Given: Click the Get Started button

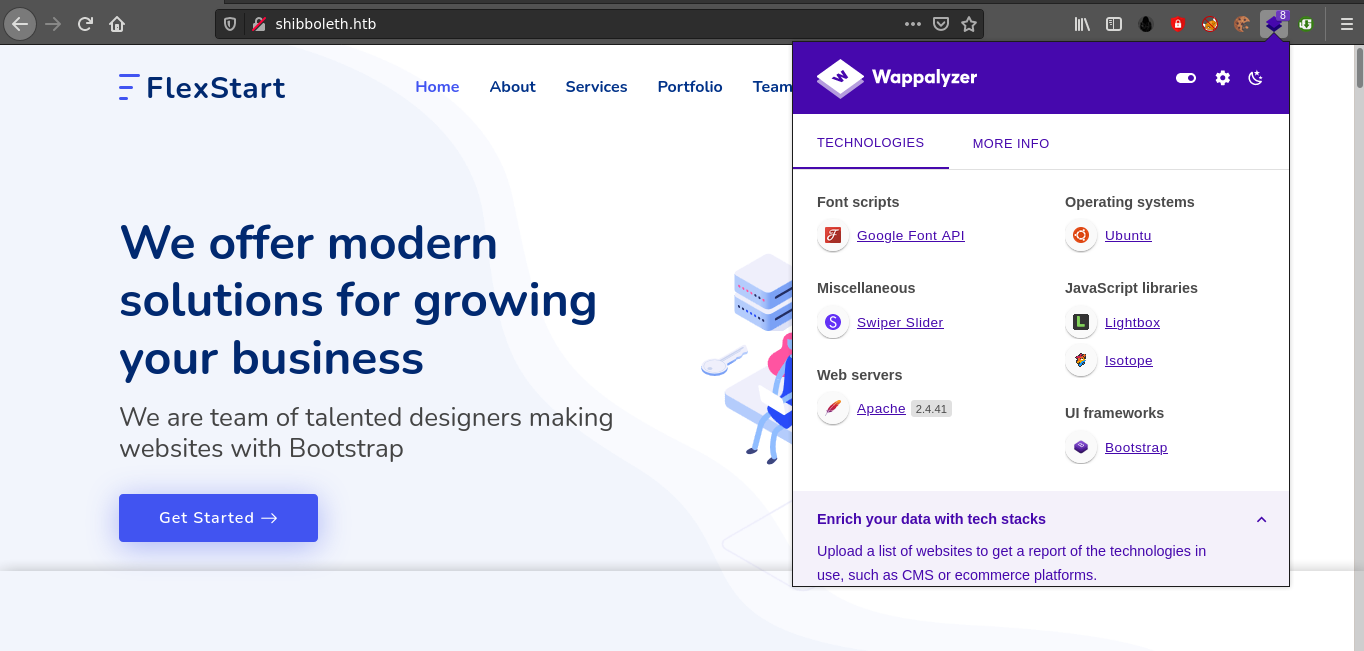Looking at the screenshot, I should tap(218, 518).
